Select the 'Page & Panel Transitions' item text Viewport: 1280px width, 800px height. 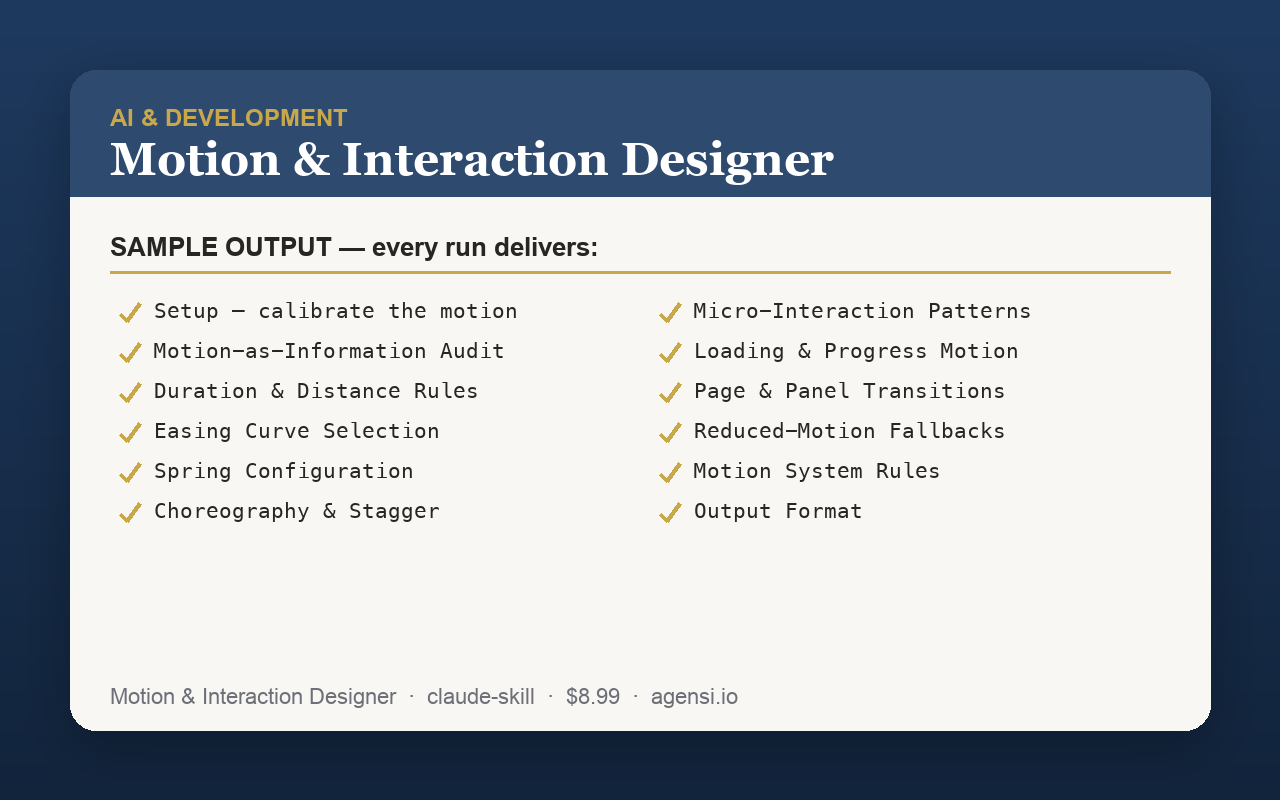click(850, 391)
